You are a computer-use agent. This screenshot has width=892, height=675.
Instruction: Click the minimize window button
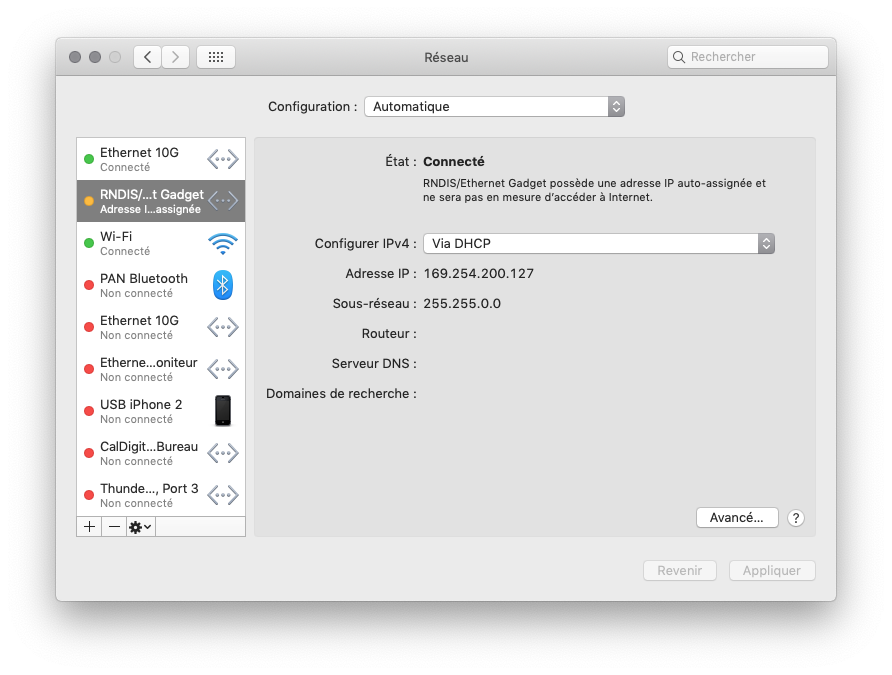(95, 57)
